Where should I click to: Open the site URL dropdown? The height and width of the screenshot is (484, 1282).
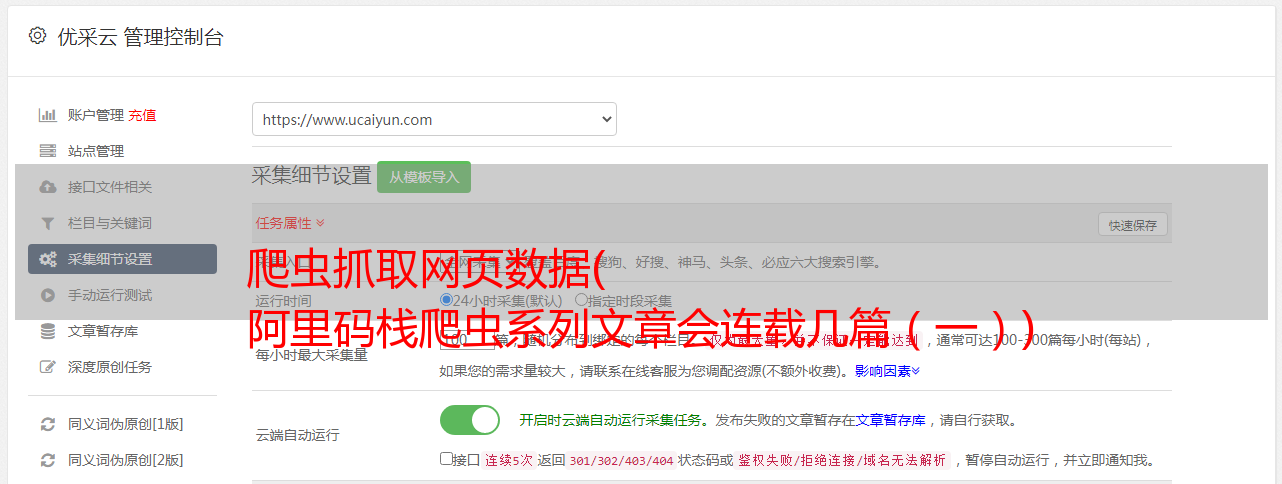434,119
